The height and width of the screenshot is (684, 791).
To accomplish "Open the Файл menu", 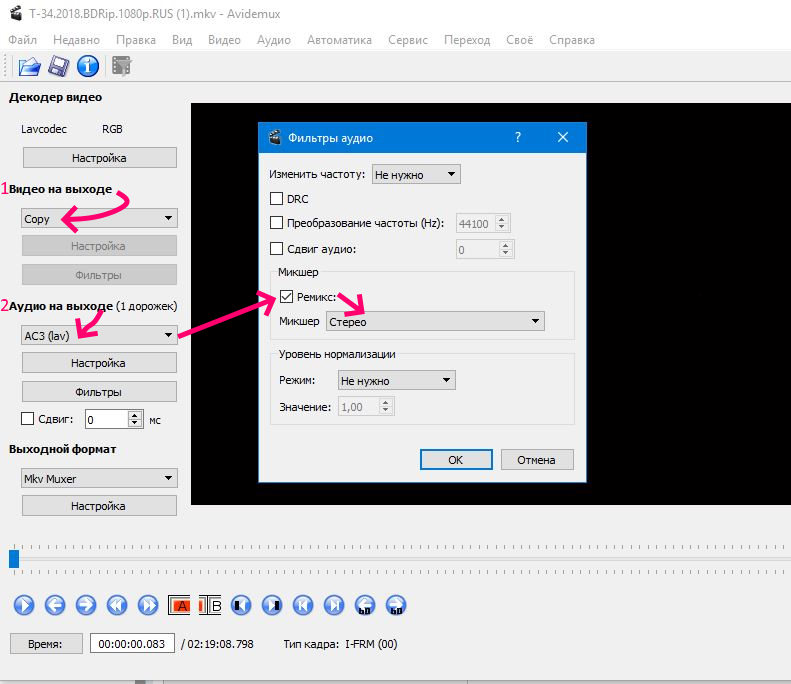I will [x=23, y=40].
